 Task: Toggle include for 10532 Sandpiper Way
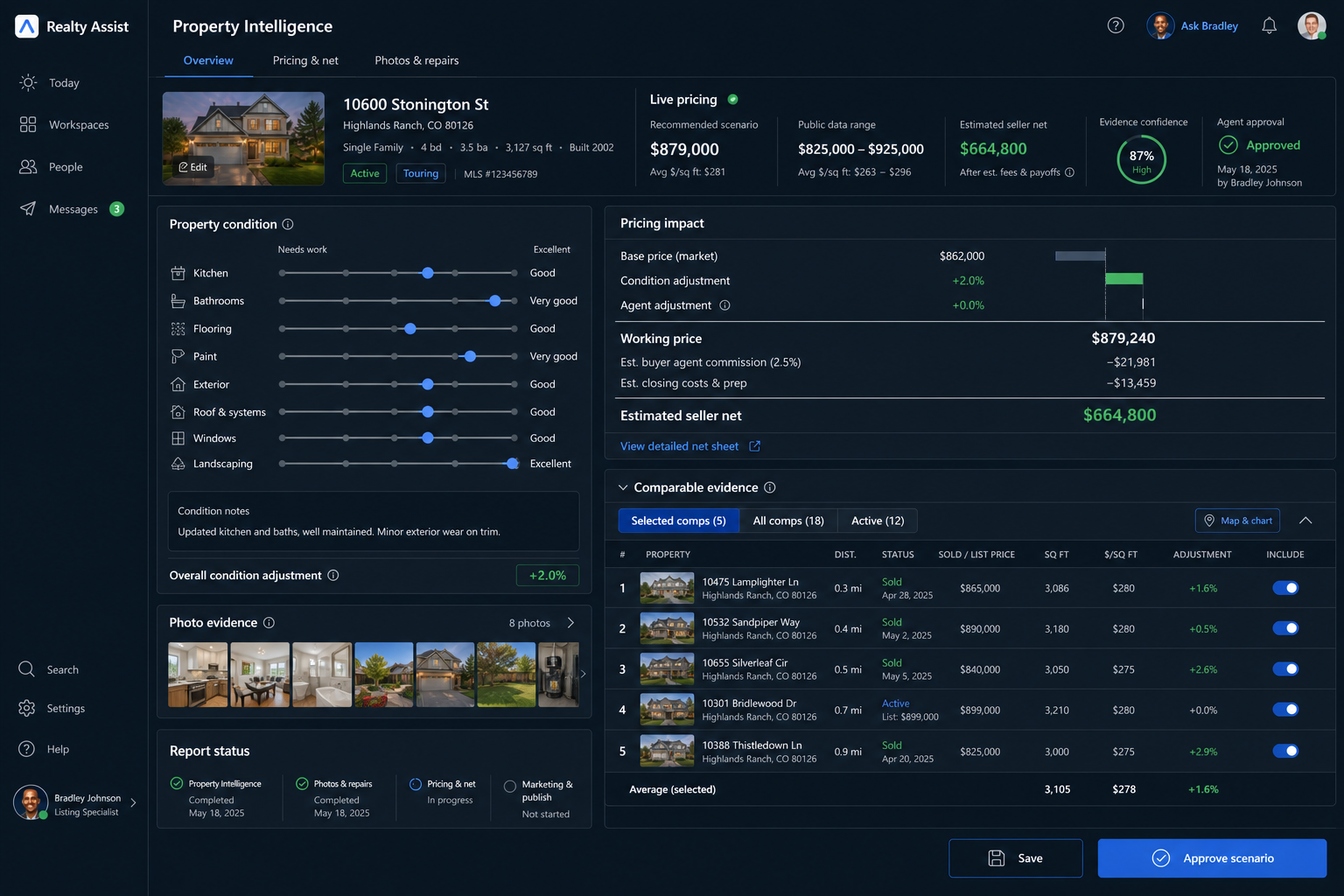point(1285,628)
